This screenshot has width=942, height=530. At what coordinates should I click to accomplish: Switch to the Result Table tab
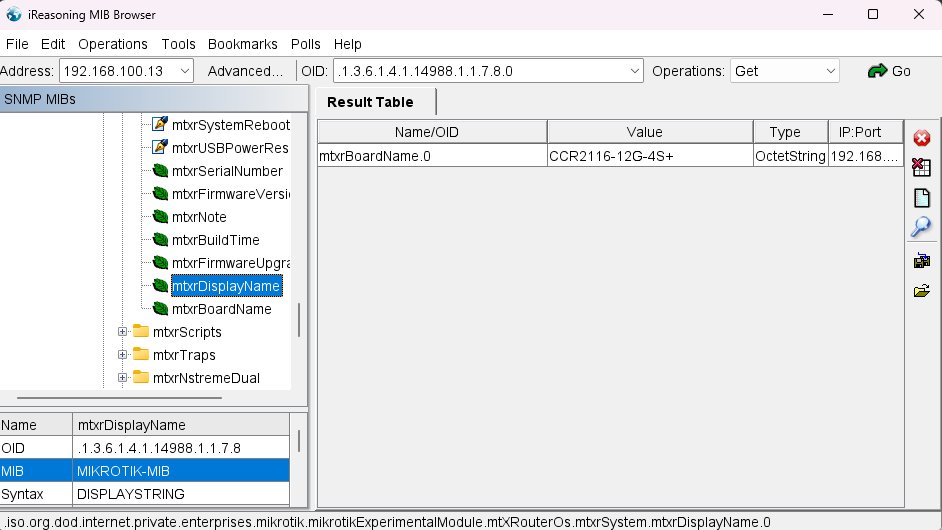(x=370, y=102)
